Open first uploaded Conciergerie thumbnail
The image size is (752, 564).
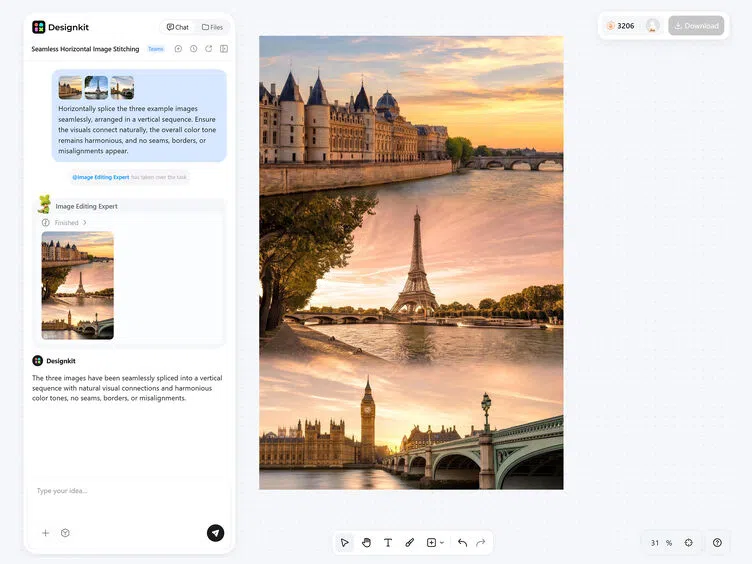coord(70,88)
